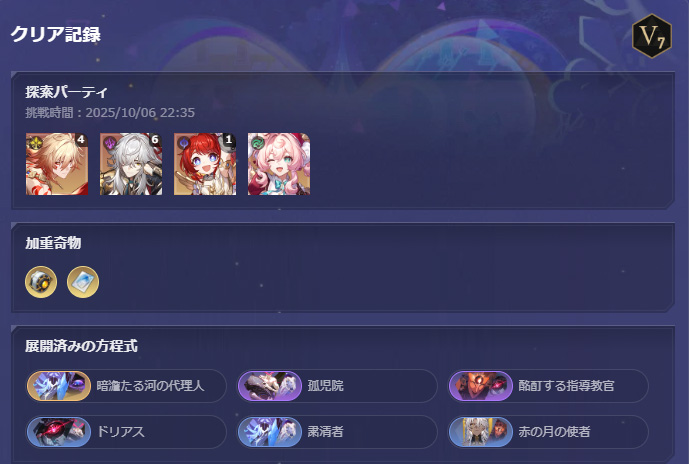Click the 酩酊する指導教官 equation icon

point(480,386)
